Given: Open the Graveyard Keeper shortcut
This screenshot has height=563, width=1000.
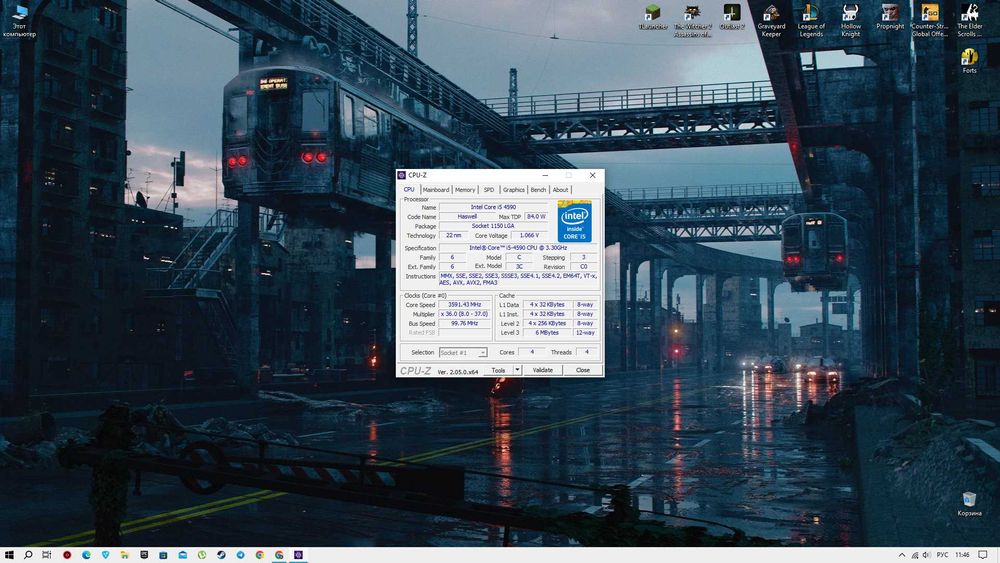Looking at the screenshot, I should (x=772, y=20).
